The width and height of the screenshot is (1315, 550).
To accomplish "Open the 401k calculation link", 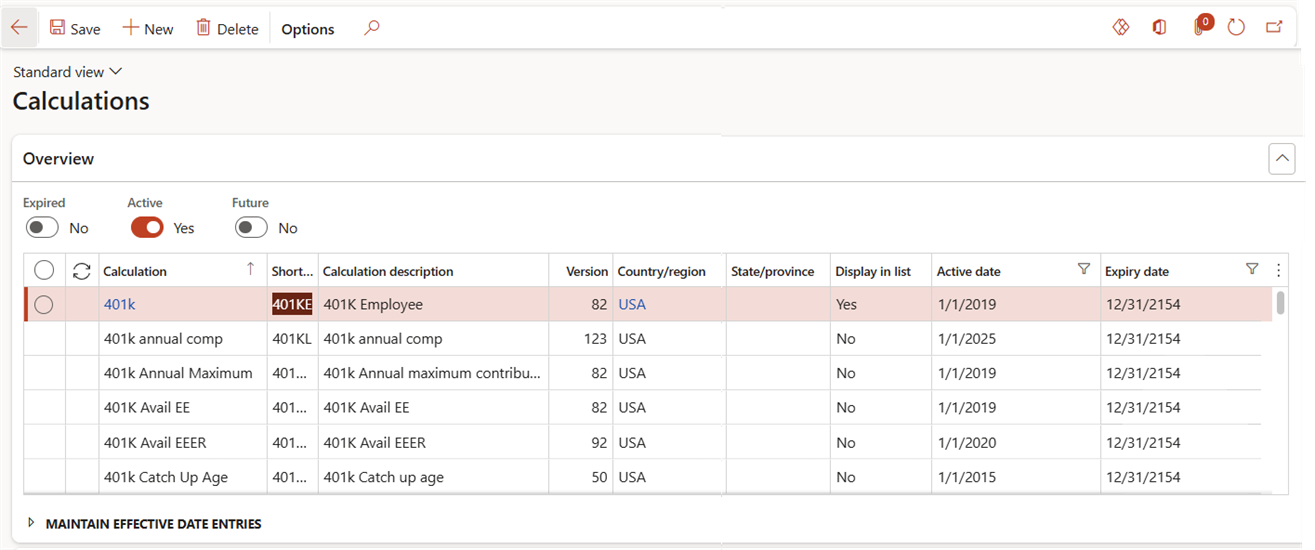I will click(x=119, y=305).
